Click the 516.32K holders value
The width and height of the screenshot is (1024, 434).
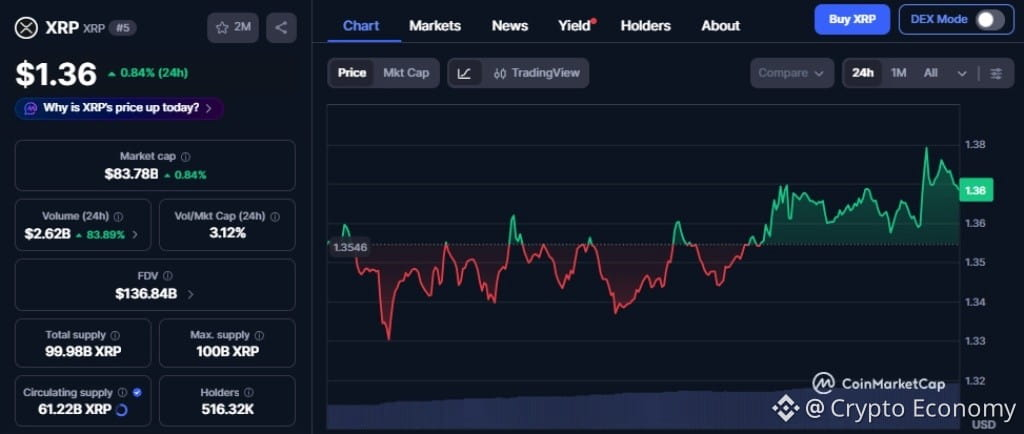pyautogui.click(x=227, y=410)
